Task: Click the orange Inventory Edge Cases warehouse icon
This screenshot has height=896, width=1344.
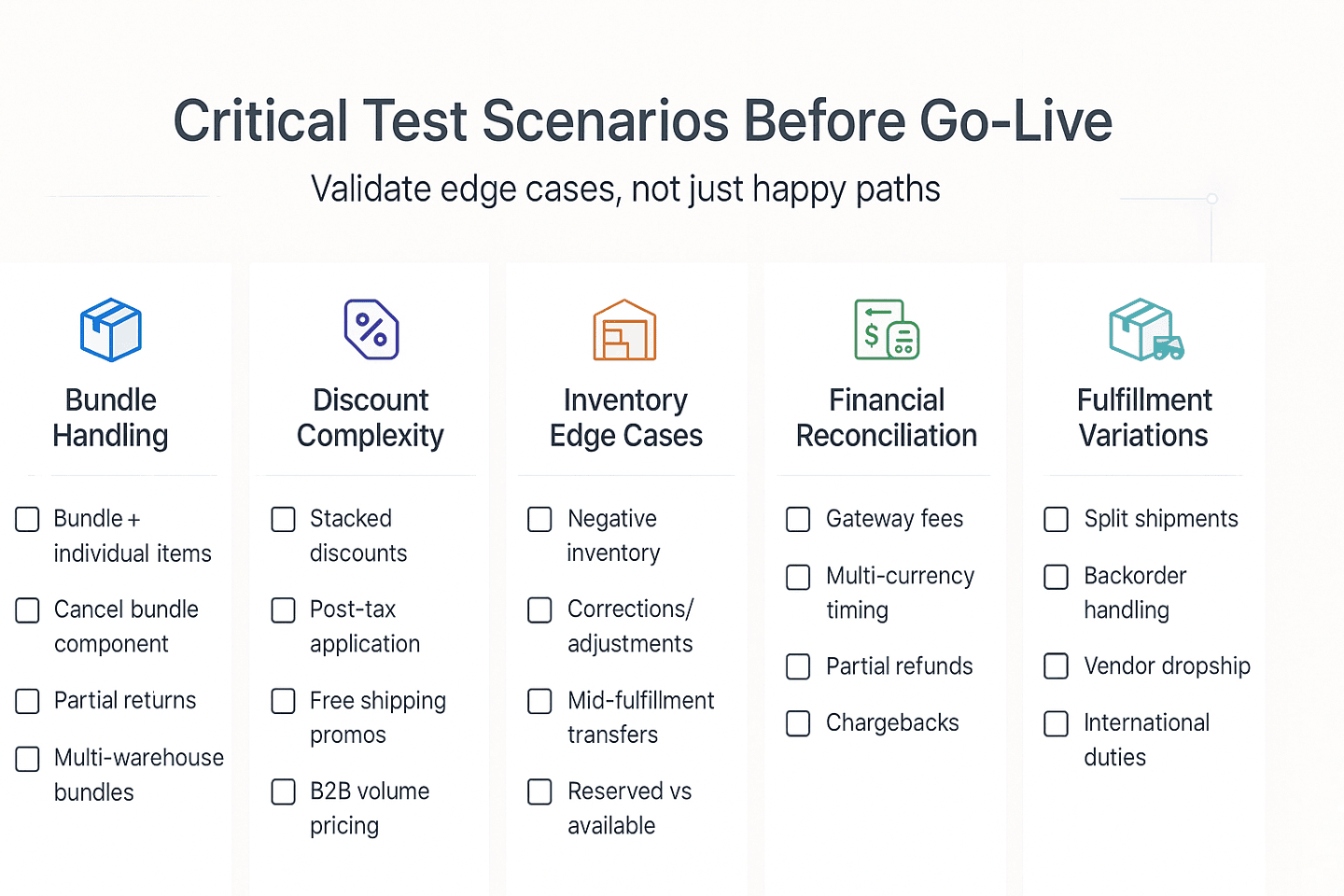Action: 624,330
